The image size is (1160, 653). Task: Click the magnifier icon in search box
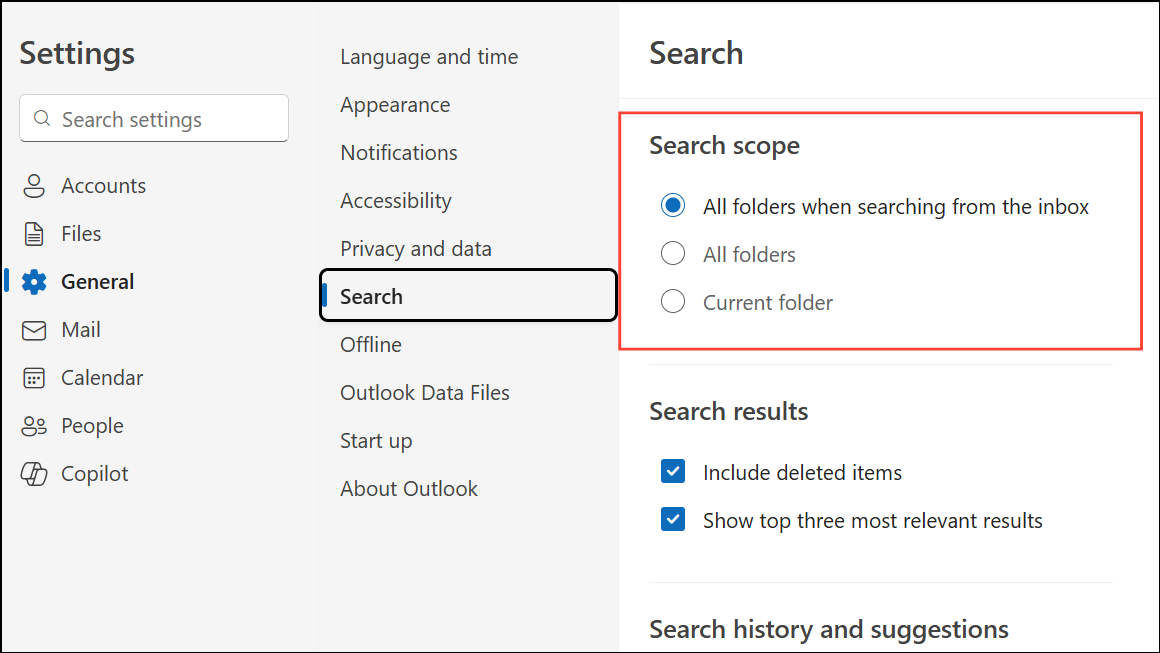click(42, 119)
